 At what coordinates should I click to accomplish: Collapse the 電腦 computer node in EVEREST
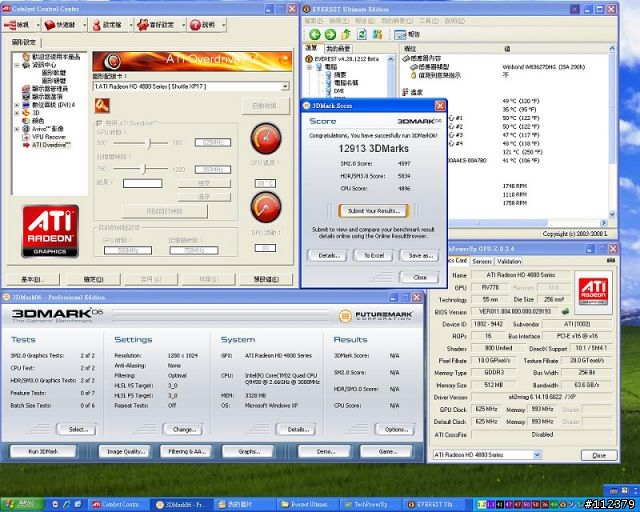pyautogui.click(x=310, y=67)
